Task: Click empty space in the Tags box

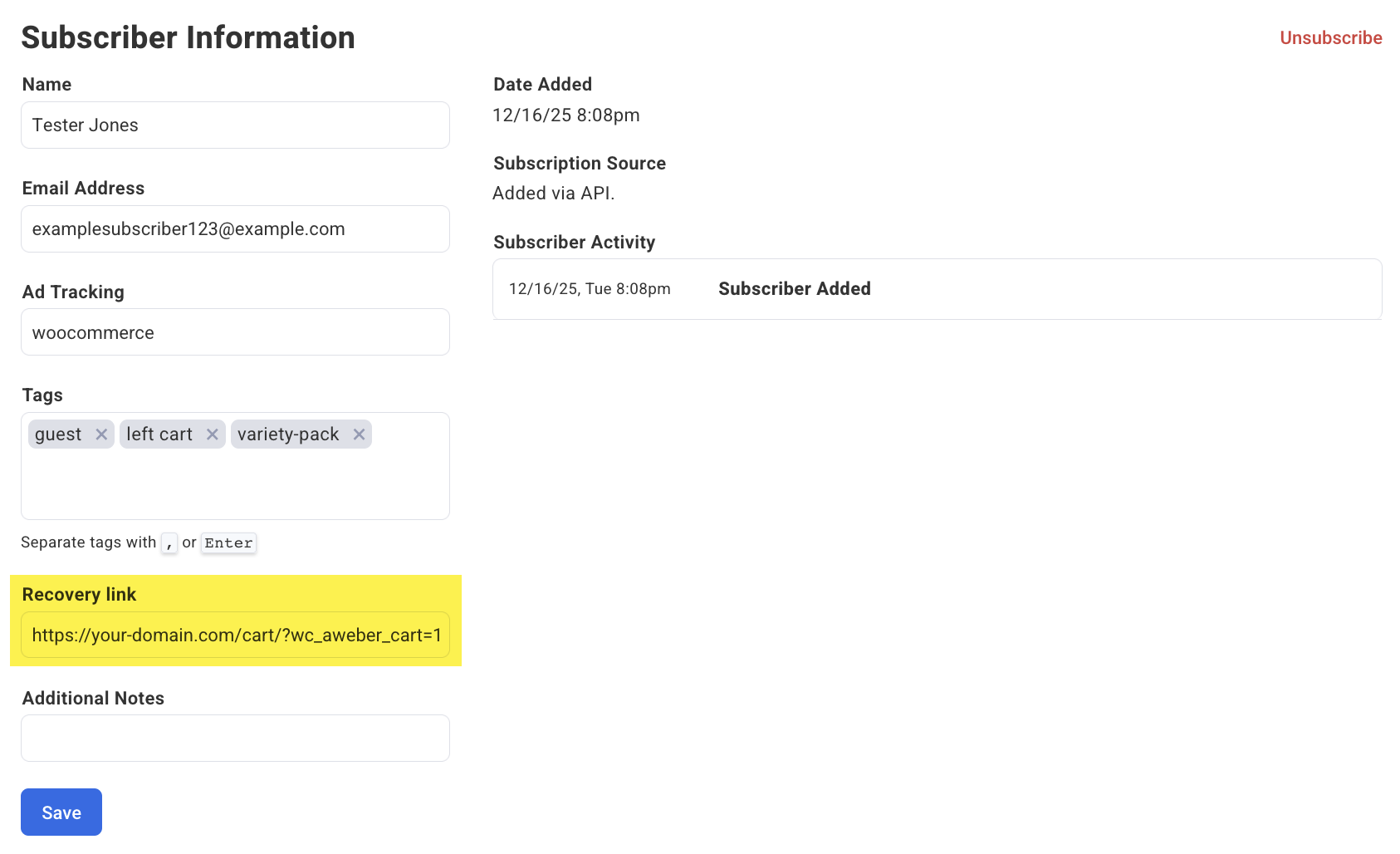Action: [x=235, y=486]
